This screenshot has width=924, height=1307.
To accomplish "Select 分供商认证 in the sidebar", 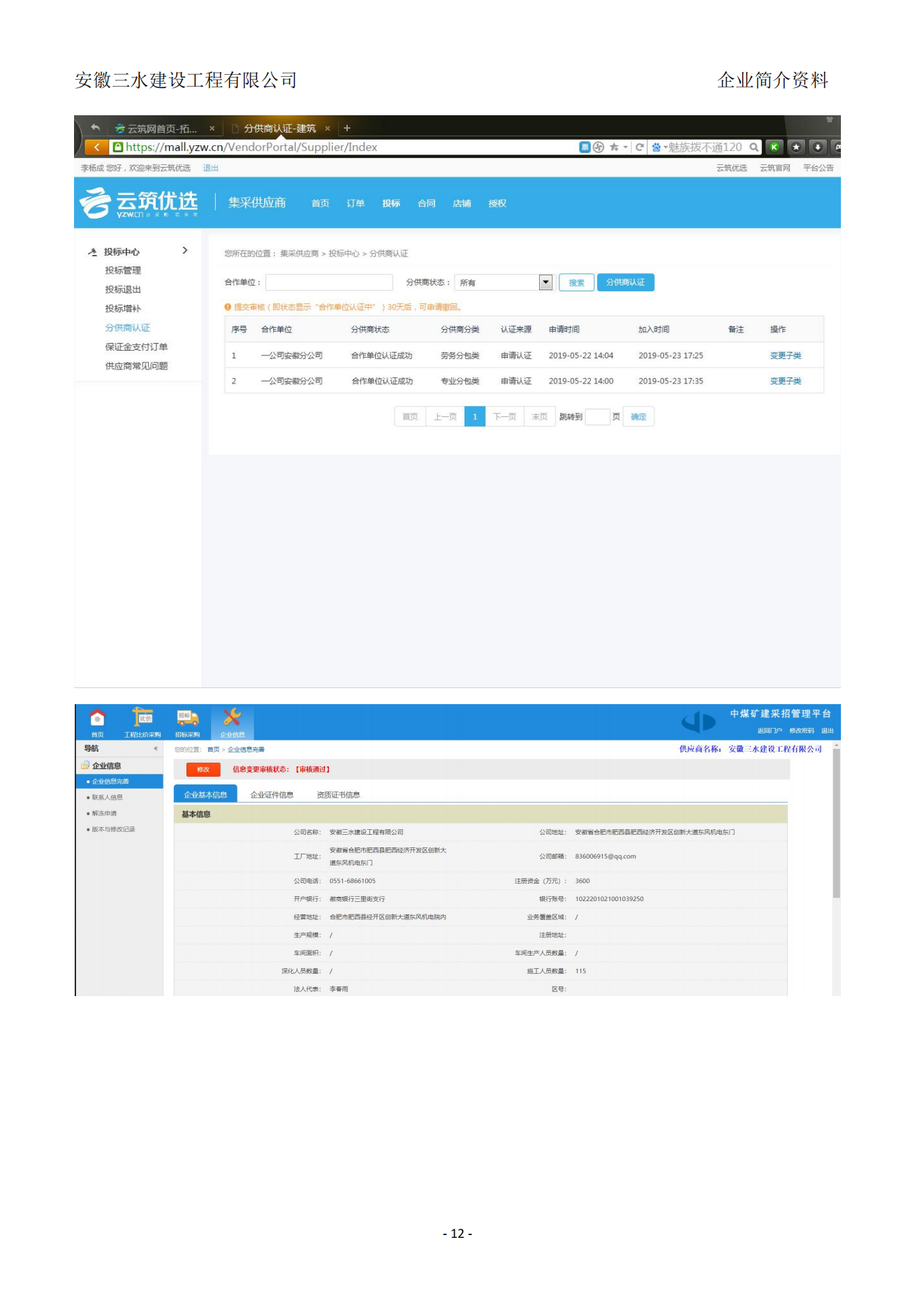I will click(128, 328).
